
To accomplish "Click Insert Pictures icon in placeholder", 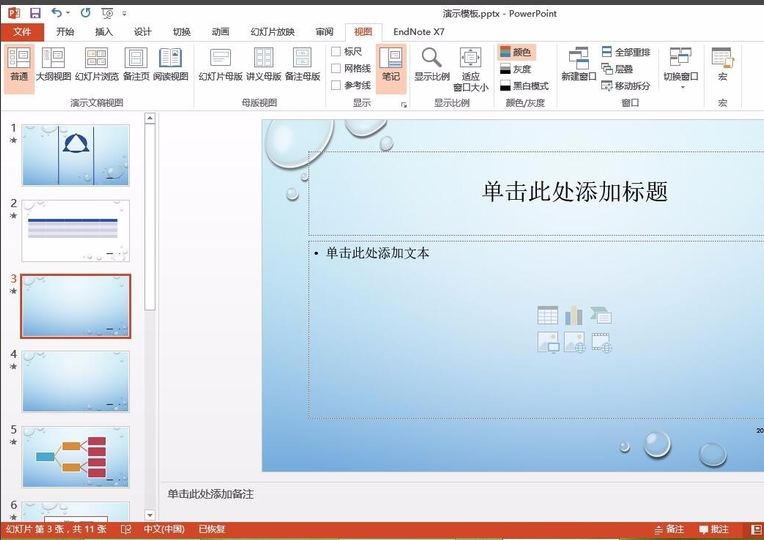I will pyautogui.click(x=548, y=342).
